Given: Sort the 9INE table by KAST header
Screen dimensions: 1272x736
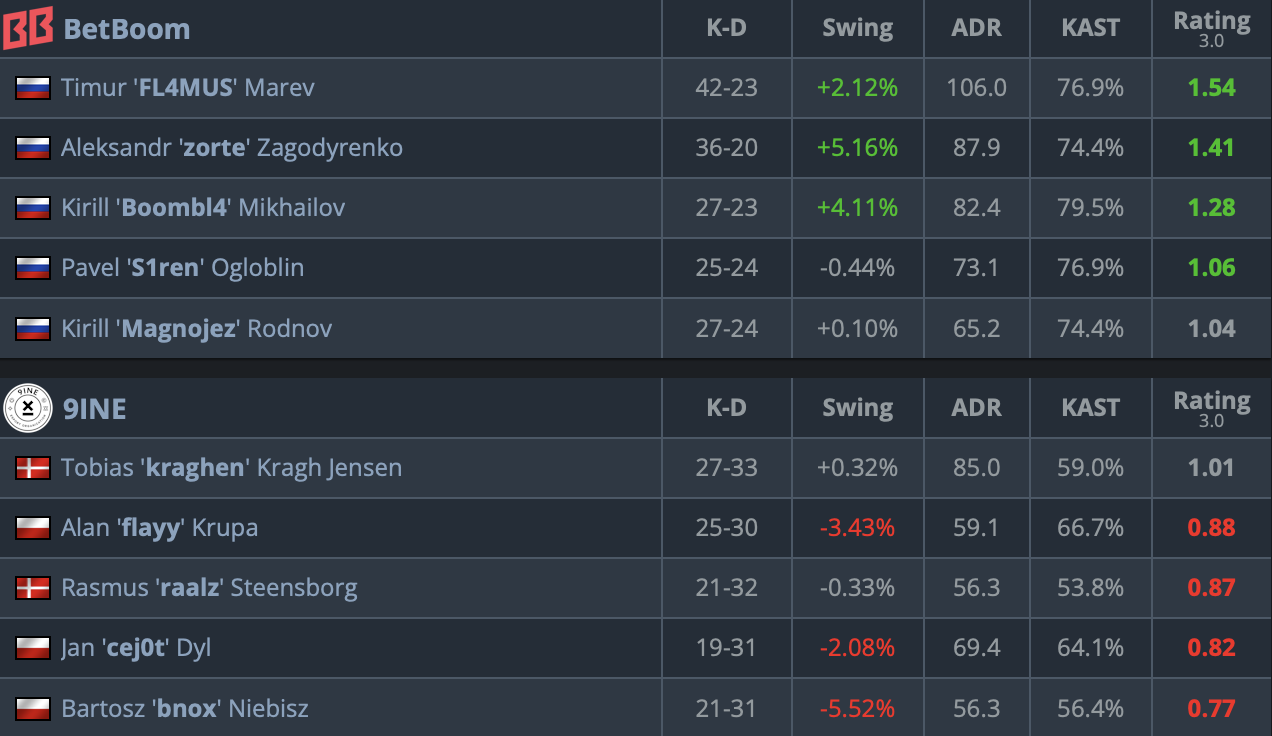Looking at the screenshot, I should pyautogui.click(x=1090, y=408).
